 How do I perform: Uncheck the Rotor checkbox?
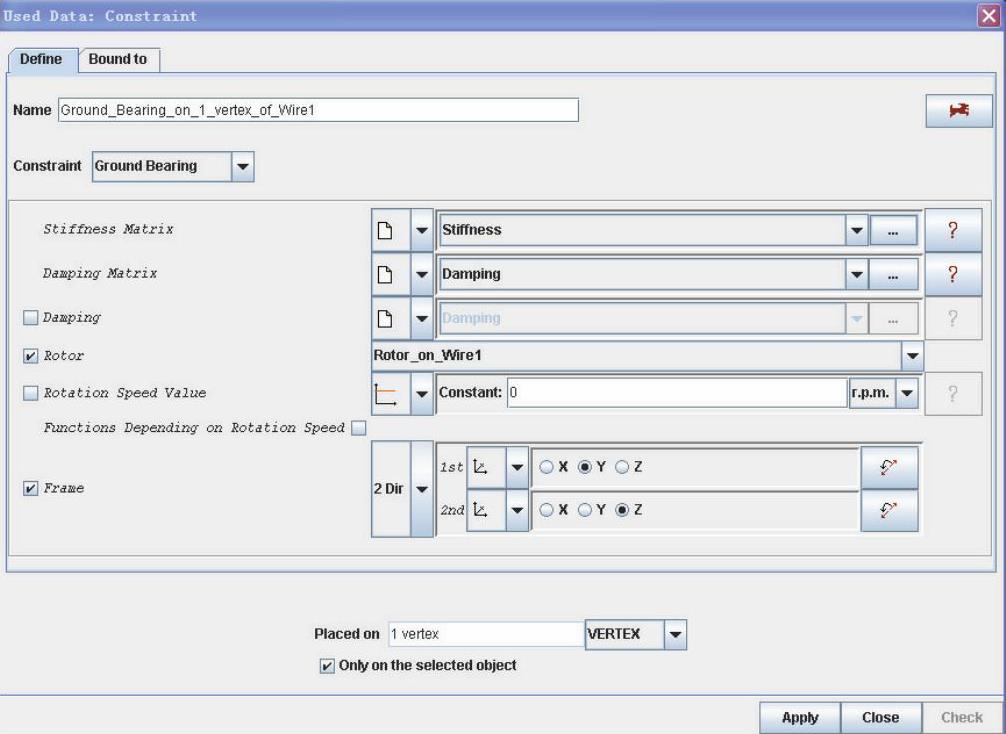[30, 355]
